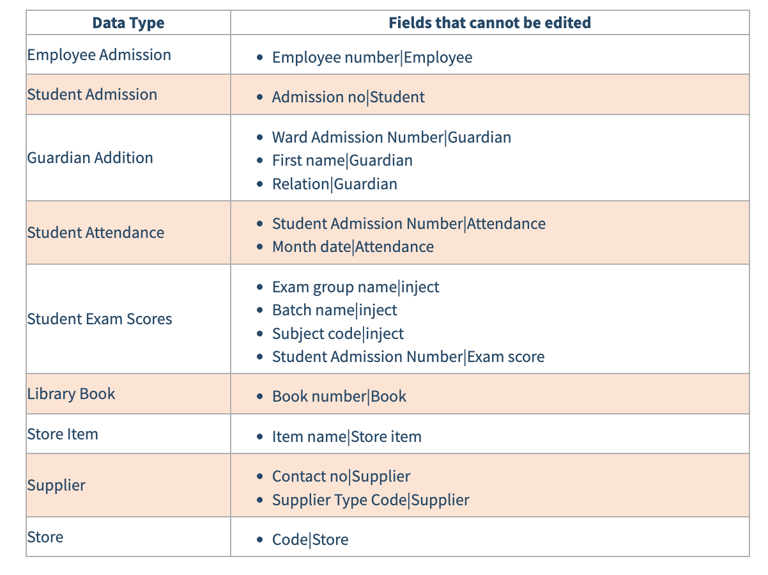Select the "Month date|Attendance" field entry
Viewport: 768px width, 575px height.
(x=353, y=247)
